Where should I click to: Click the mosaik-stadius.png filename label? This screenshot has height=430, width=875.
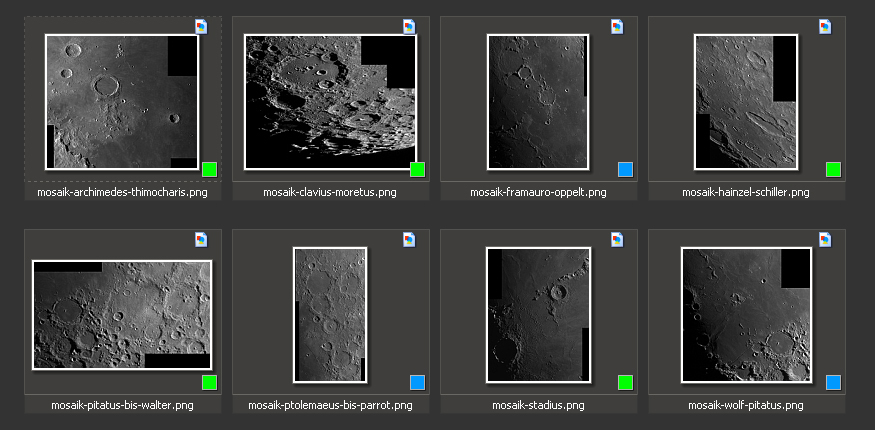pyautogui.click(x=538, y=405)
